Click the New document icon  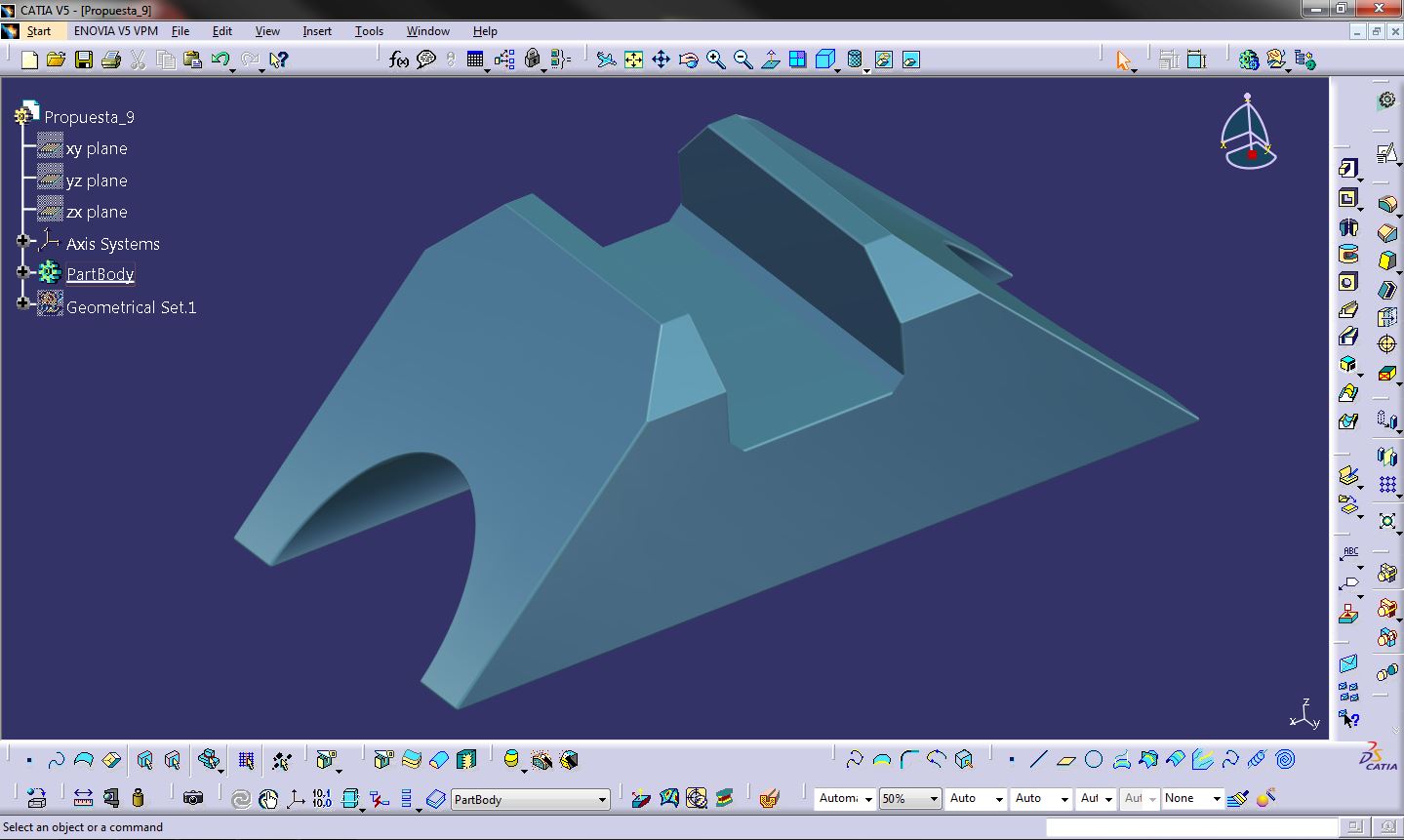(x=29, y=60)
